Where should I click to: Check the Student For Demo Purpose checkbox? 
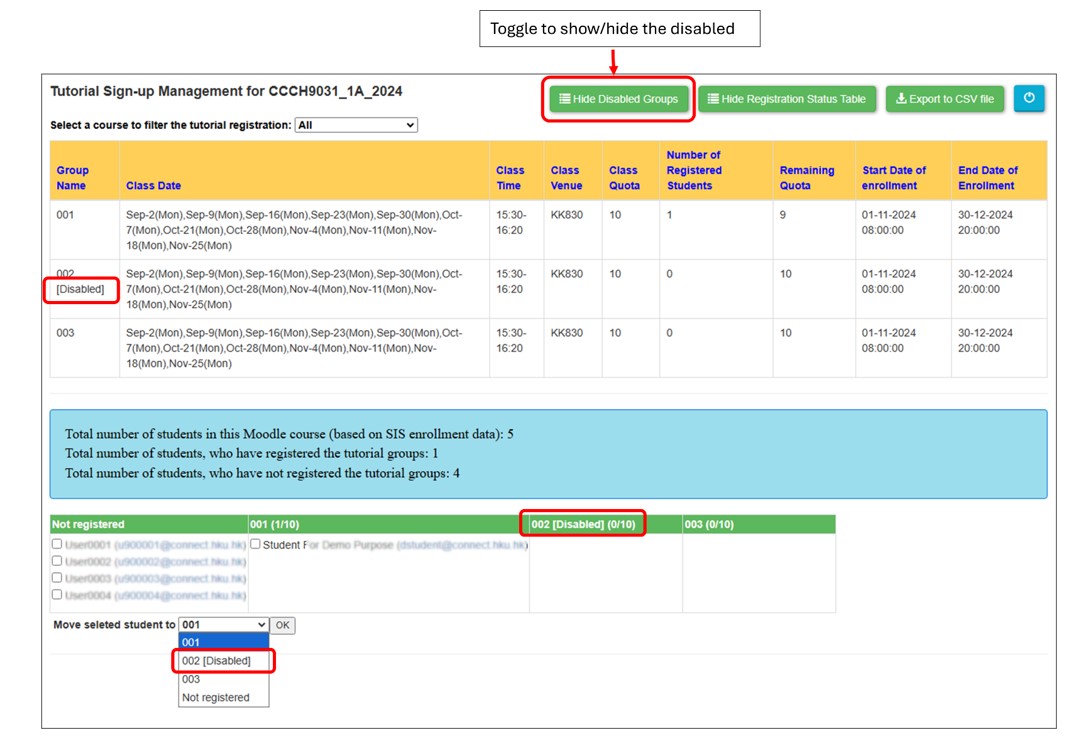254,545
